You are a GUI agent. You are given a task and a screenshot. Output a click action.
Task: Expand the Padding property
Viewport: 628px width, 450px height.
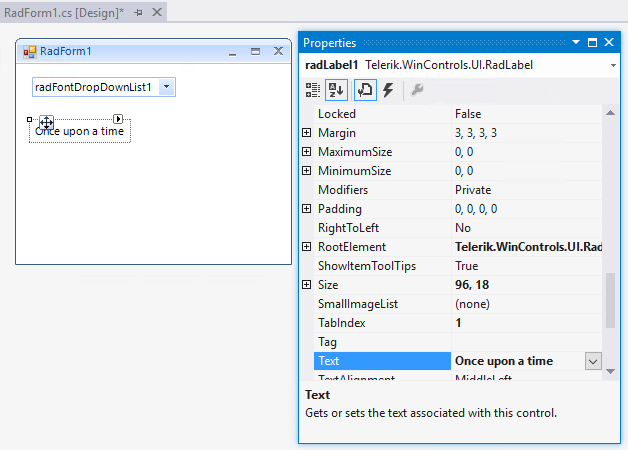click(306, 209)
